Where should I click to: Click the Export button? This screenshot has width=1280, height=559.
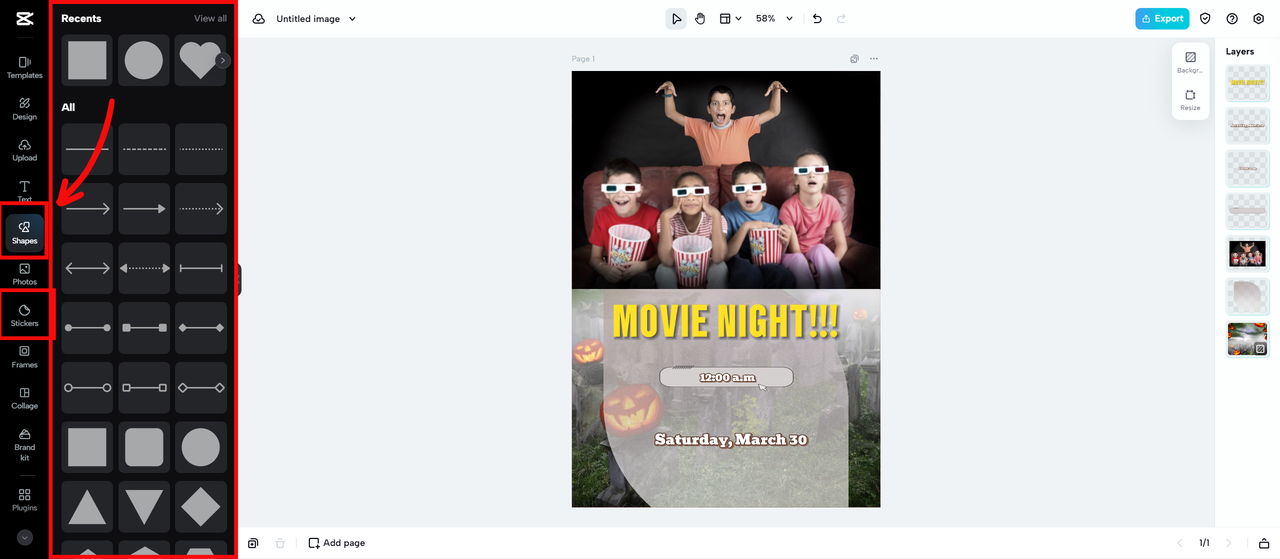tap(1162, 18)
